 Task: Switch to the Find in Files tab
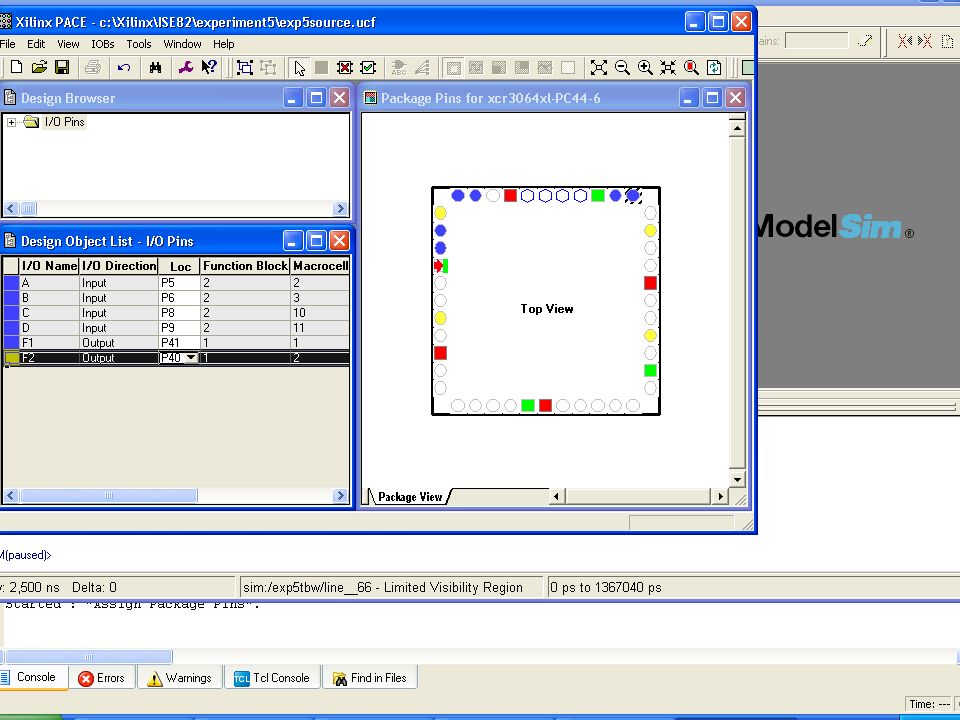[x=370, y=678]
